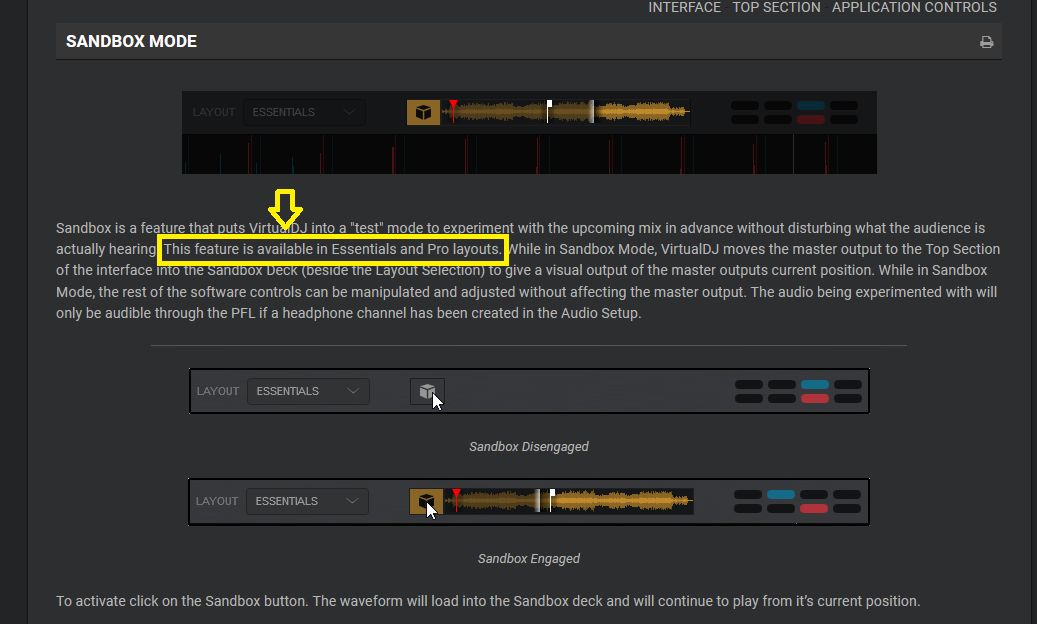Open the INTERFACE breadcrumb link
This screenshot has height=624, width=1037.
pyautogui.click(x=684, y=7)
